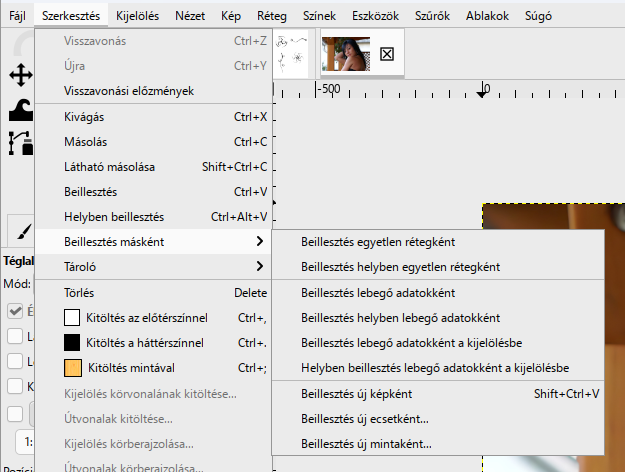
Task: Choose Visszavonási előzmények
Action: (x=153, y=91)
